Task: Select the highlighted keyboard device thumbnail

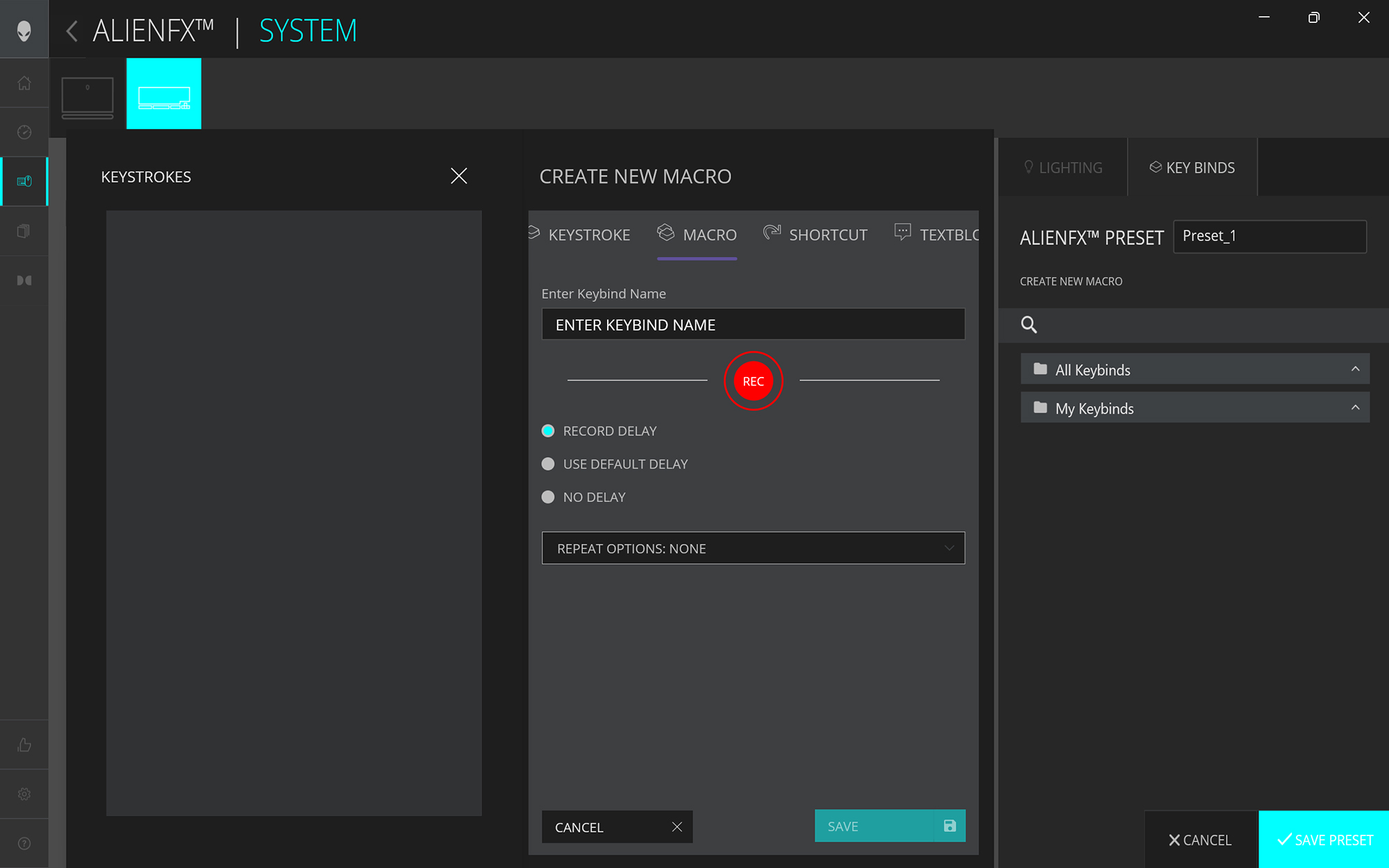Action: point(164,94)
